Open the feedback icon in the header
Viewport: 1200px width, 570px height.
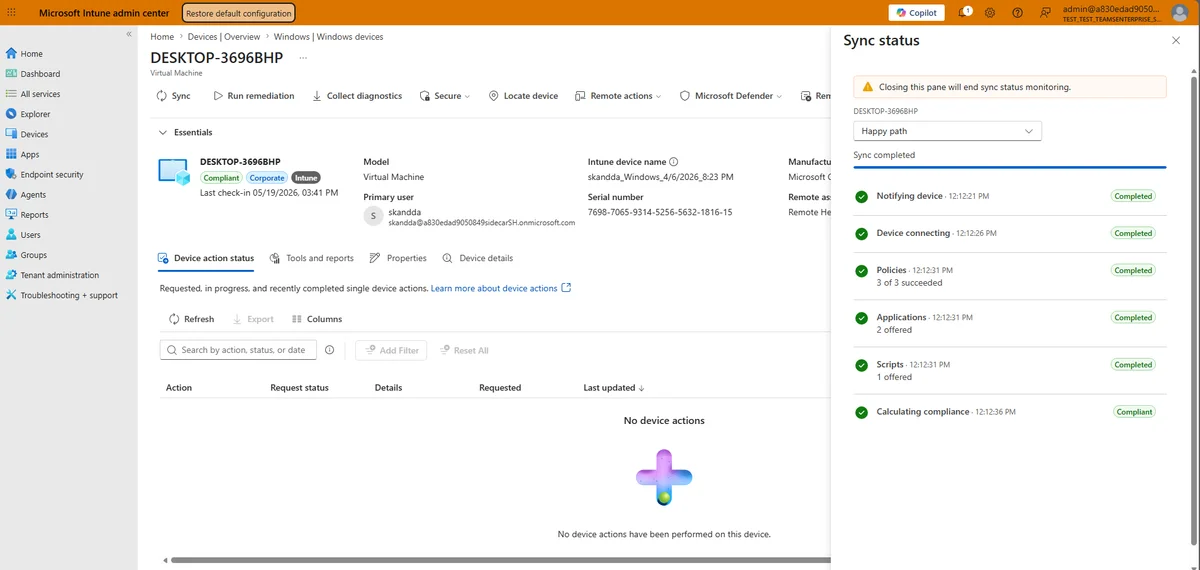1045,13
